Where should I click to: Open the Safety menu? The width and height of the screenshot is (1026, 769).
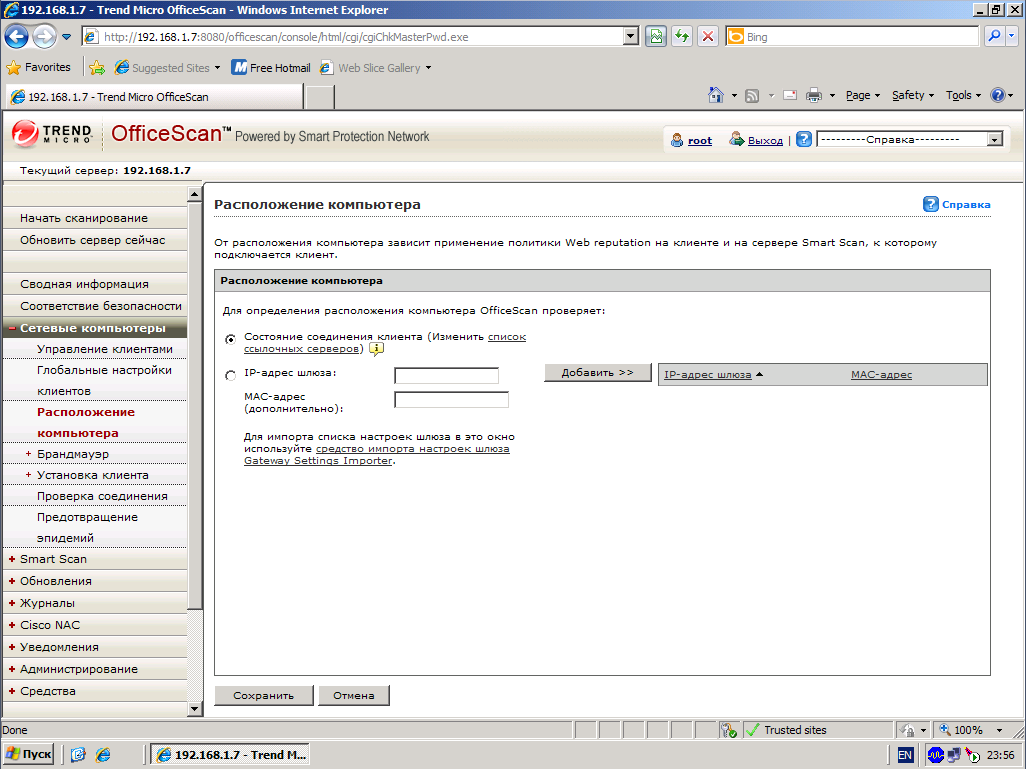point(913,96)
